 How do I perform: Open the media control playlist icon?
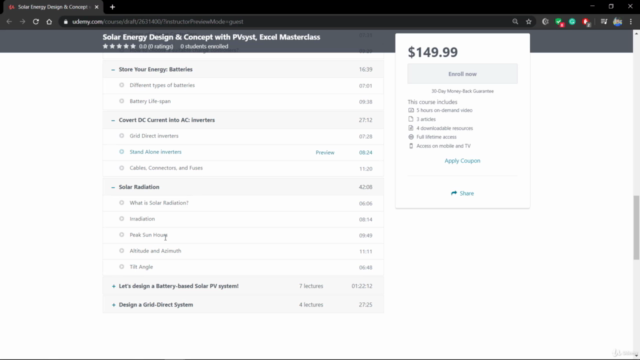604,22
